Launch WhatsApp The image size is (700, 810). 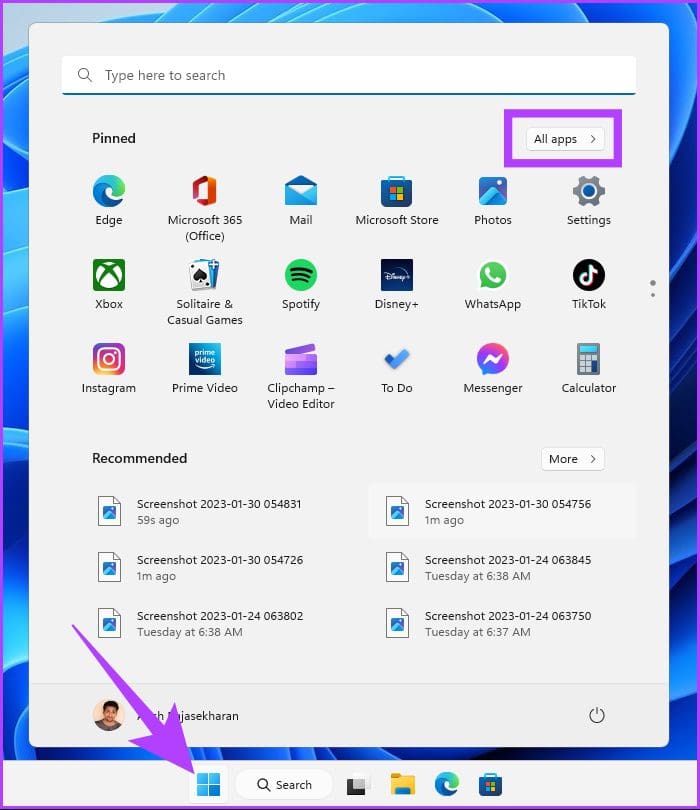tap(493, 284)
